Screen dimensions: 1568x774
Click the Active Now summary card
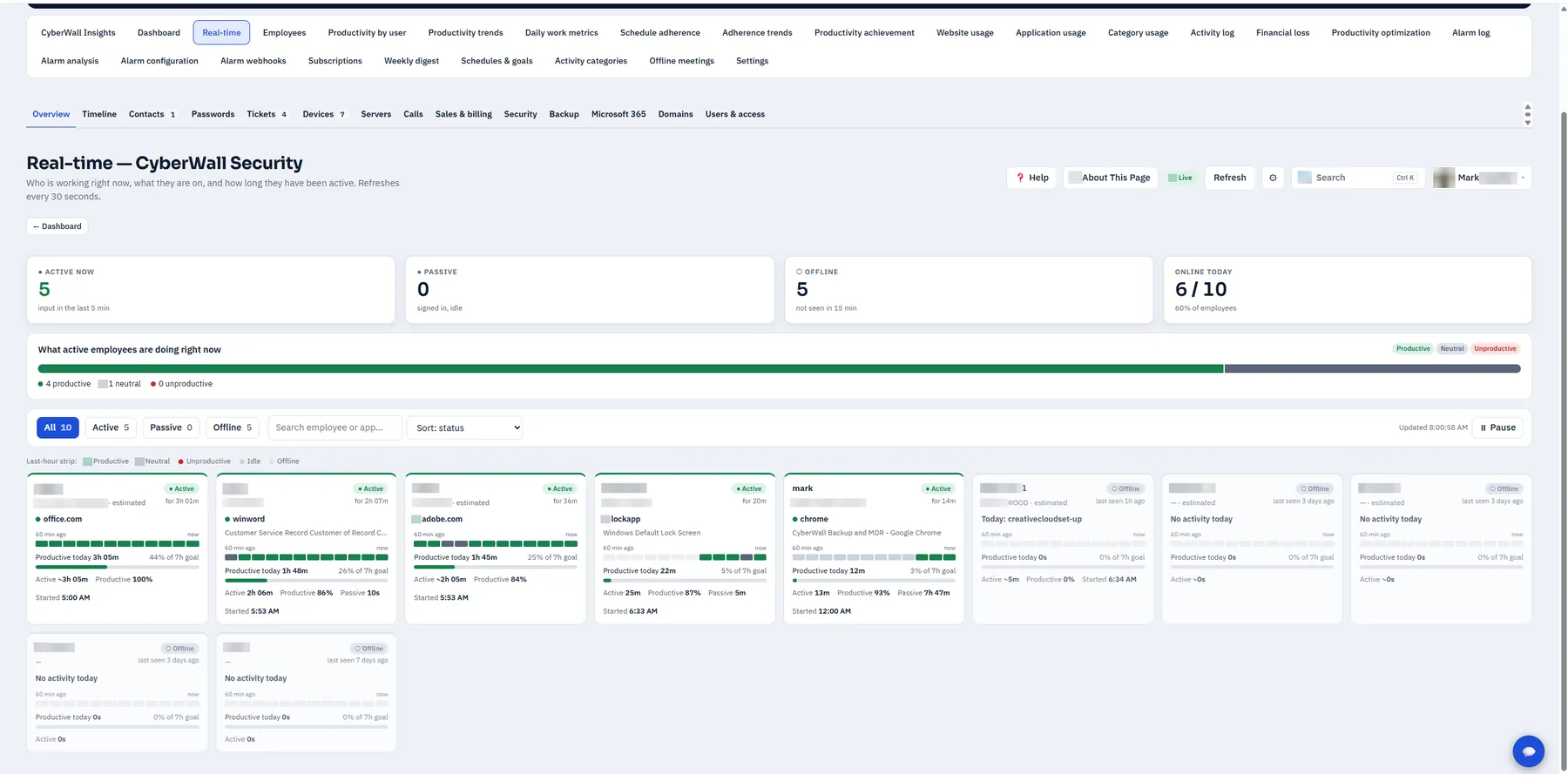point(210,290)
